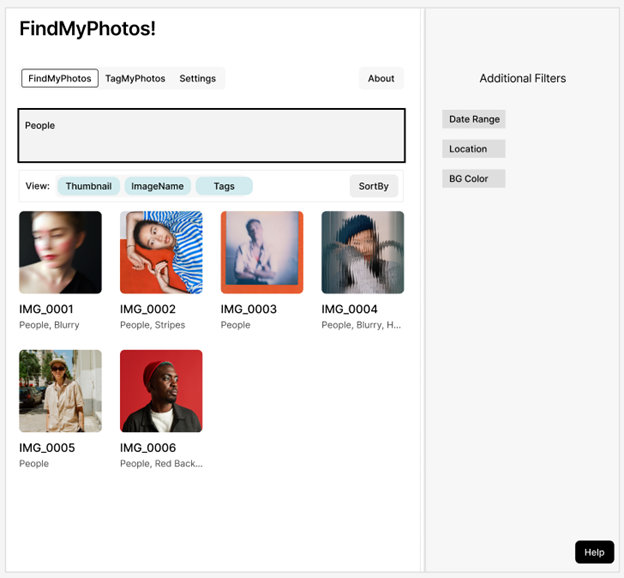This screenshot has height=578, width=624.
Task: Select the IMG_0005 photo thumbnail
Action: pos(60,391)
